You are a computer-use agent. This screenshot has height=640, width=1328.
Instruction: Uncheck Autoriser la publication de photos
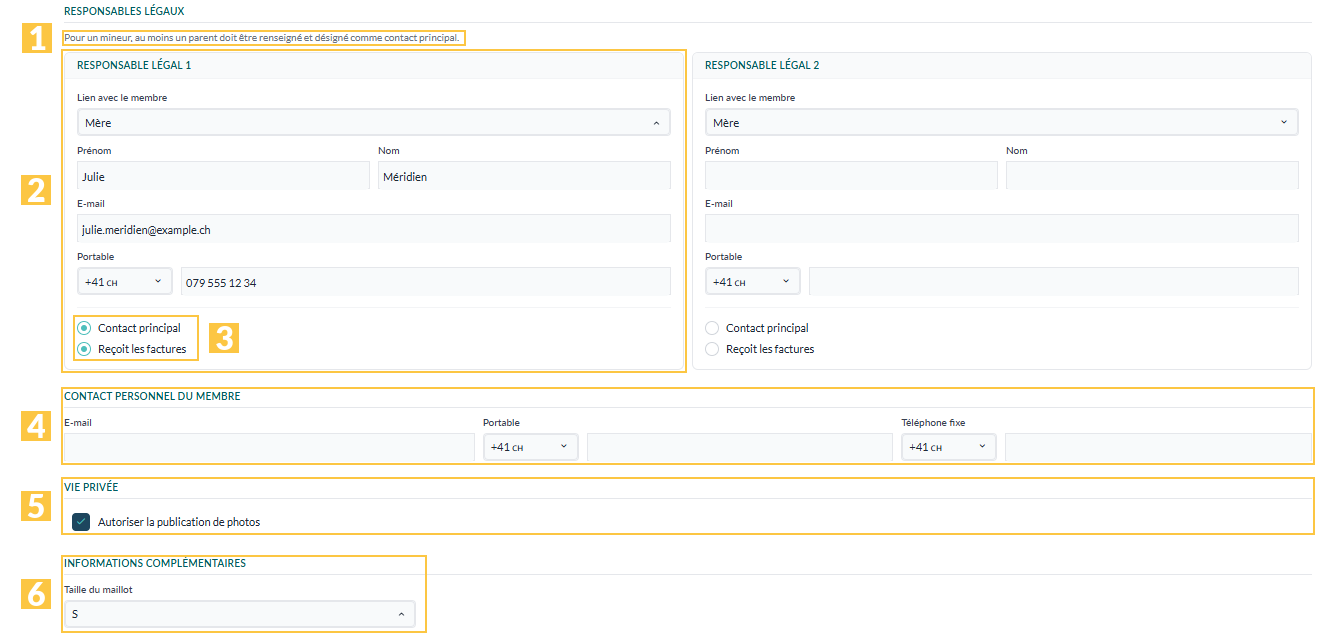pos(81,522)
